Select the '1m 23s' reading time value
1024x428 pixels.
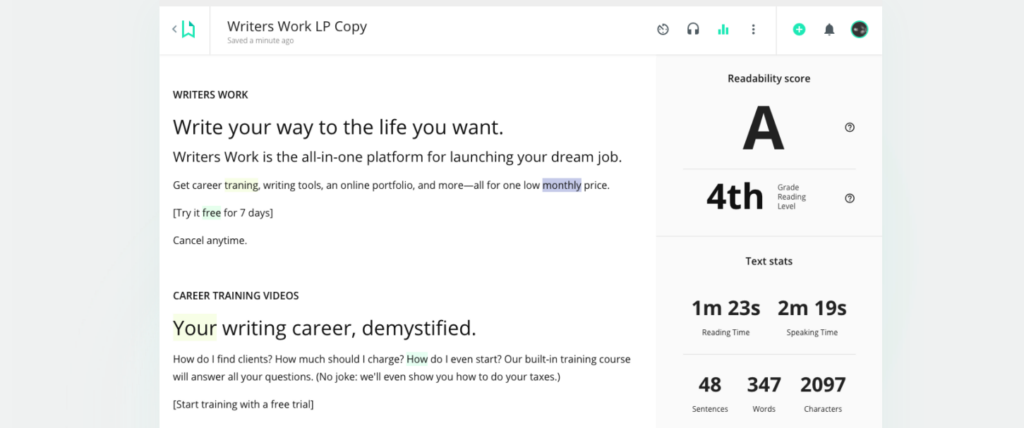click(x=726, y=308)
